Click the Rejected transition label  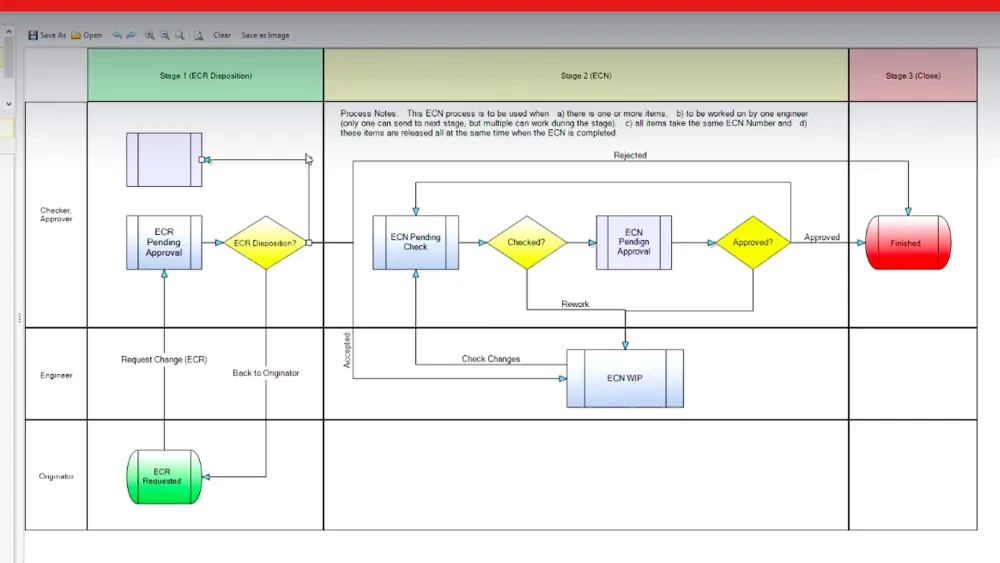pyautogui.click(x=630, y=155)
